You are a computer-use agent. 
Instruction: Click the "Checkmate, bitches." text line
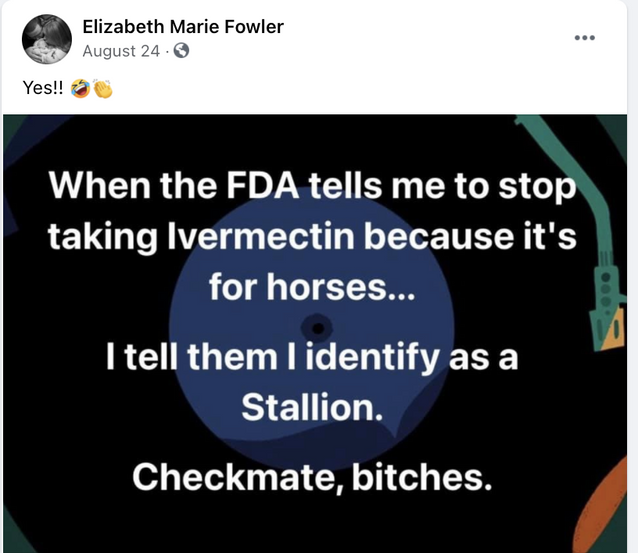[x=312, y=476]
